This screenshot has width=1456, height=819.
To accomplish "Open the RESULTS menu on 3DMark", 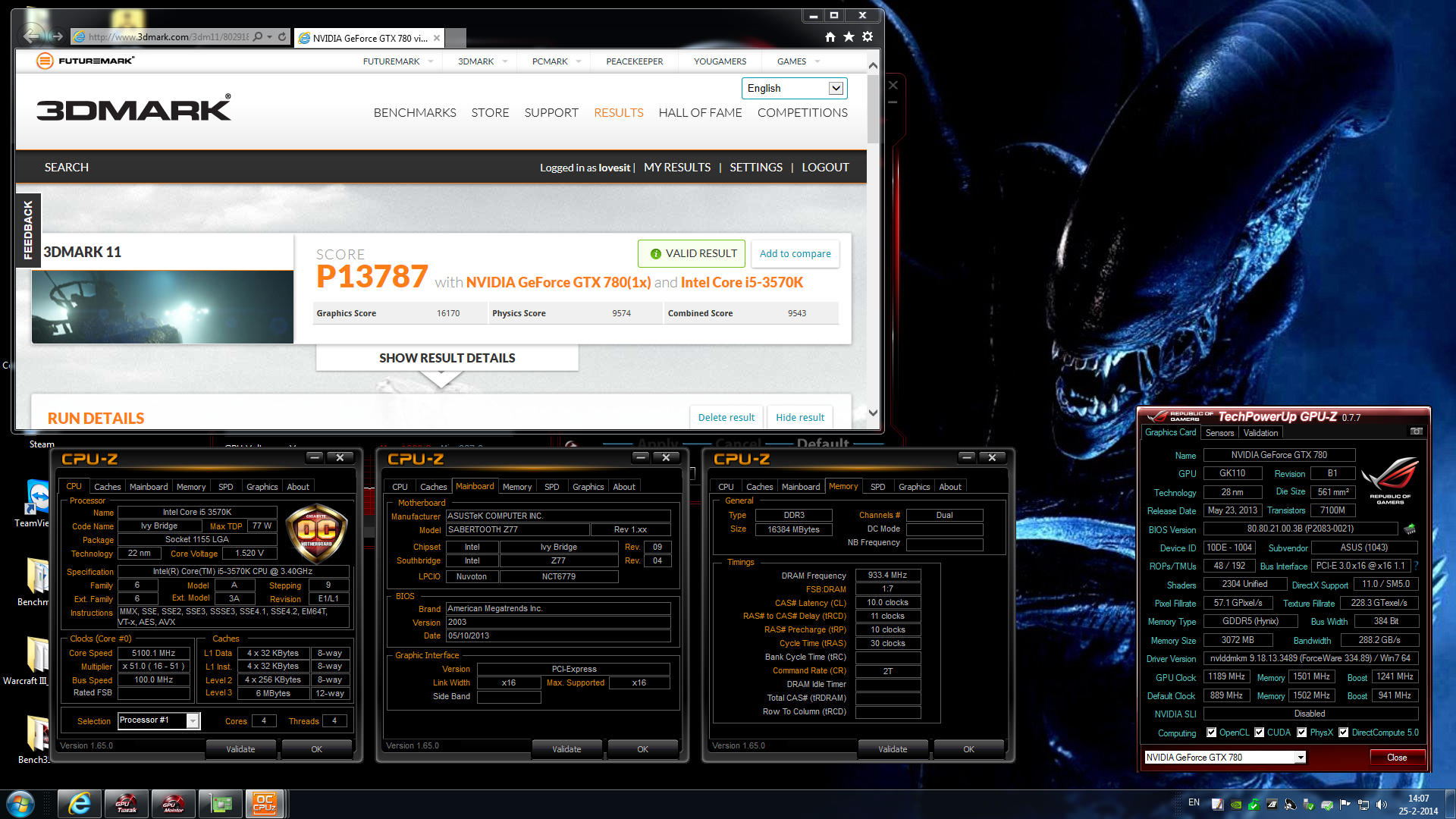I will pos(618,112).
